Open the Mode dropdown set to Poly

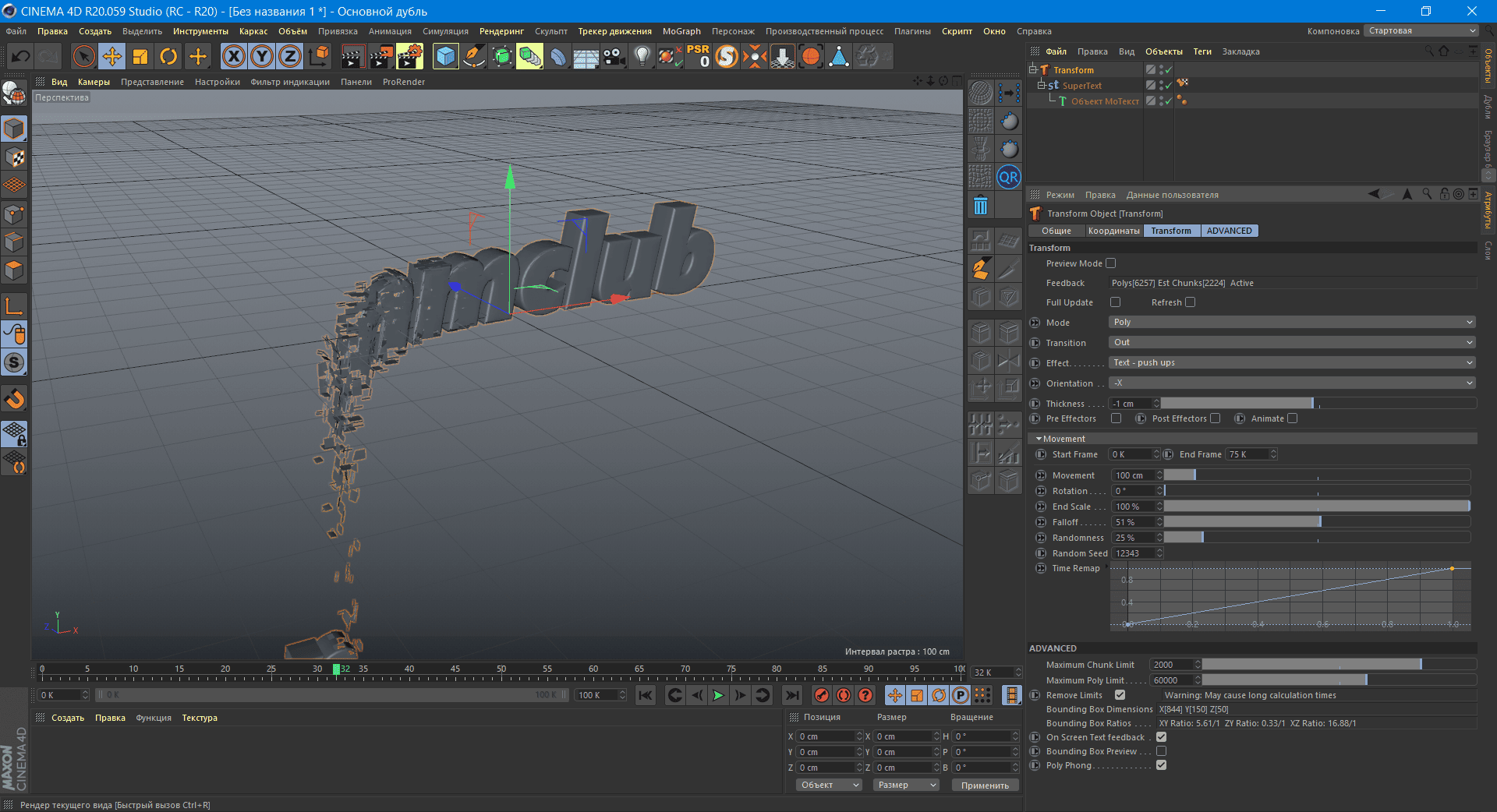[1292, 322]
